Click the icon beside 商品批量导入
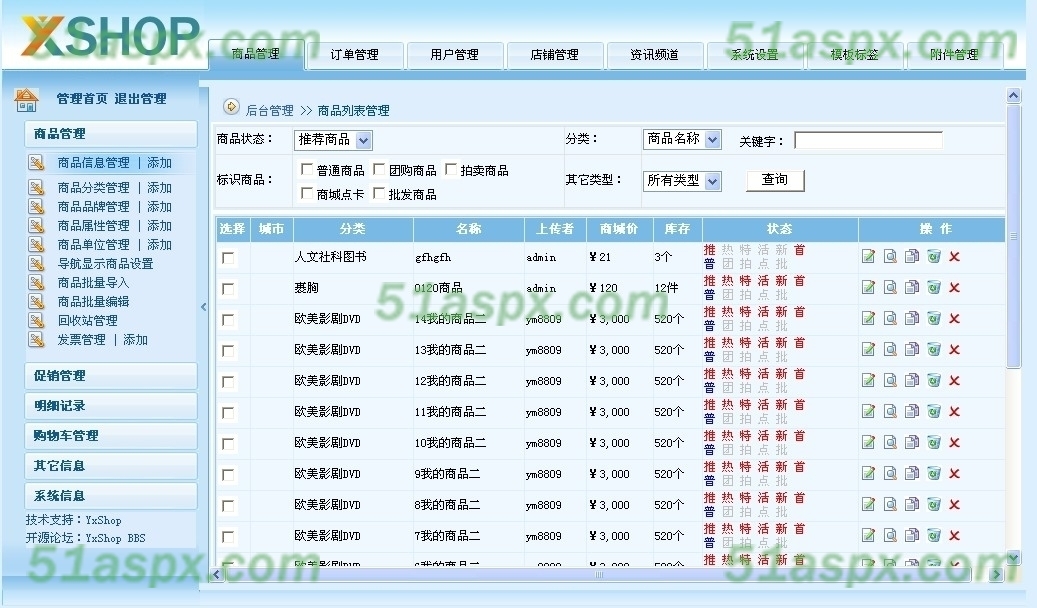This screenshot has width=1037, height=608. coord(36,282)
